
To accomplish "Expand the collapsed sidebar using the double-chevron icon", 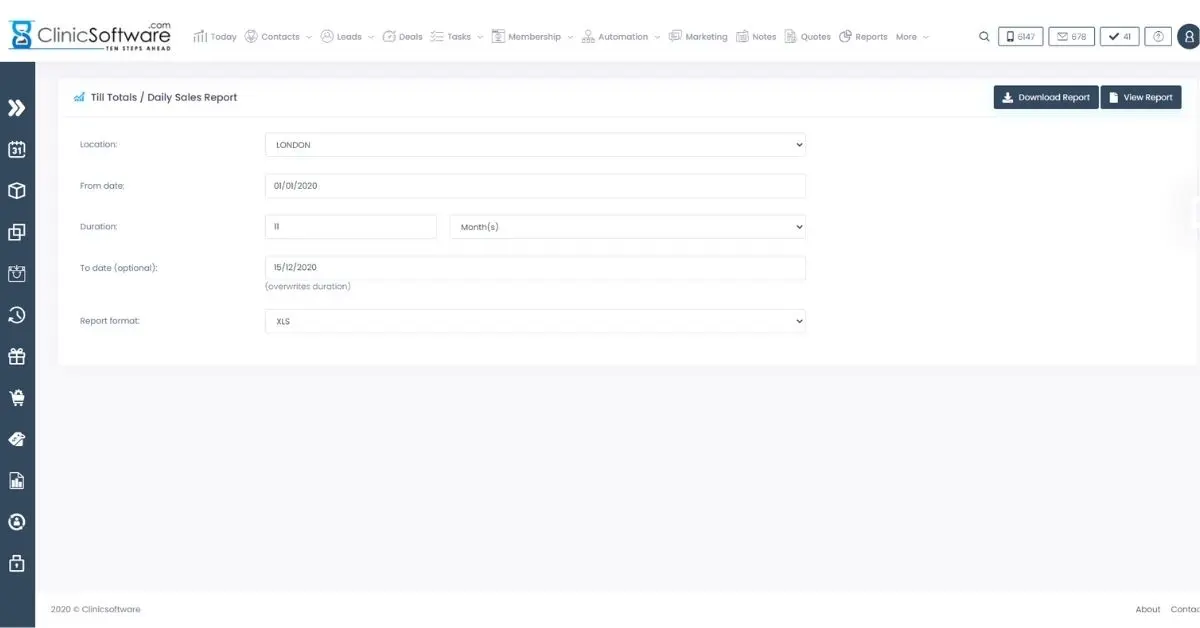I will click(16, 108).
